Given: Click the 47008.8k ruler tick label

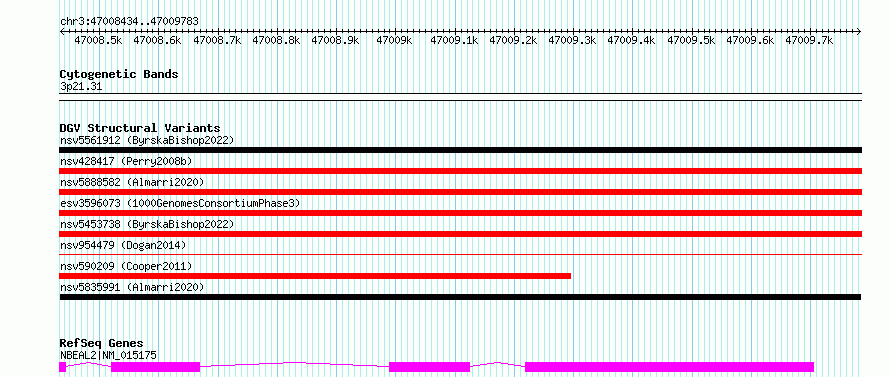Looking at the screenshot, I should 276,40.
